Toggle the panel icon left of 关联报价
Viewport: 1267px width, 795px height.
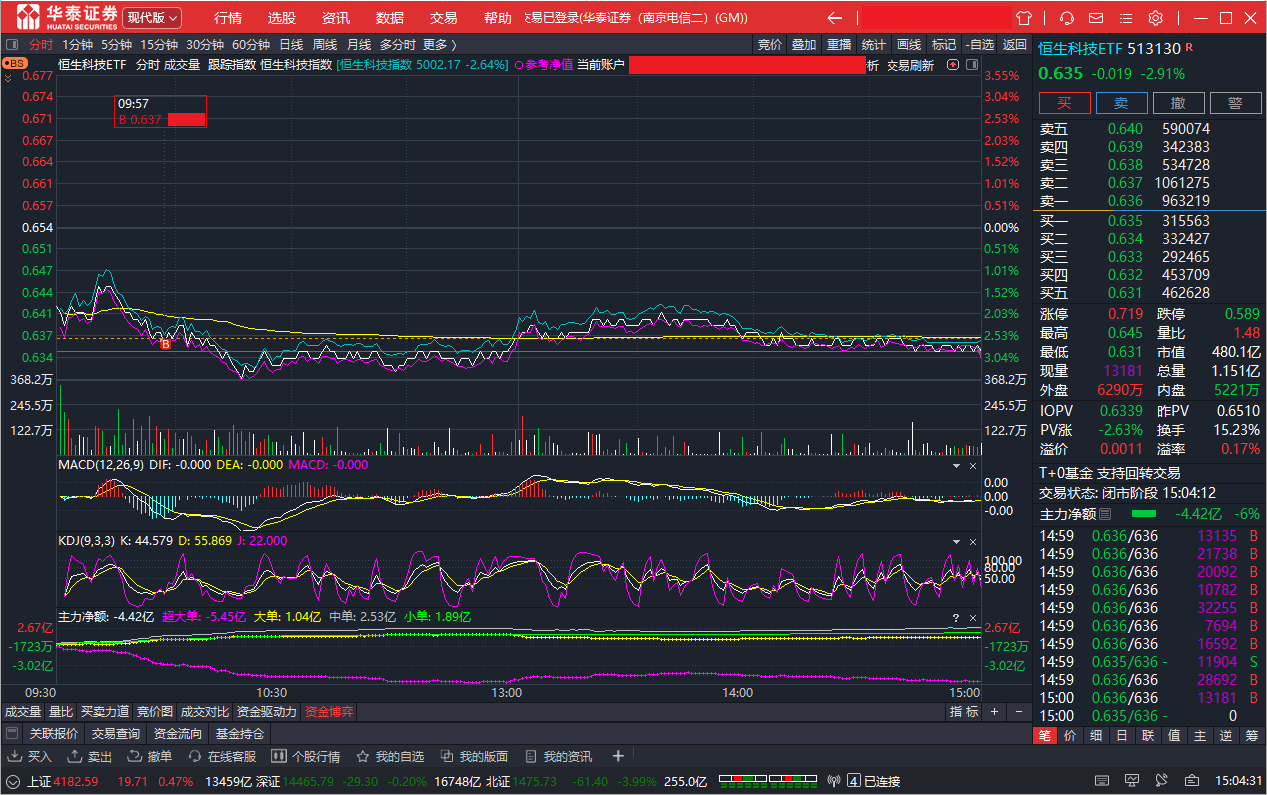pyautogui.click(x=12, y=734)
